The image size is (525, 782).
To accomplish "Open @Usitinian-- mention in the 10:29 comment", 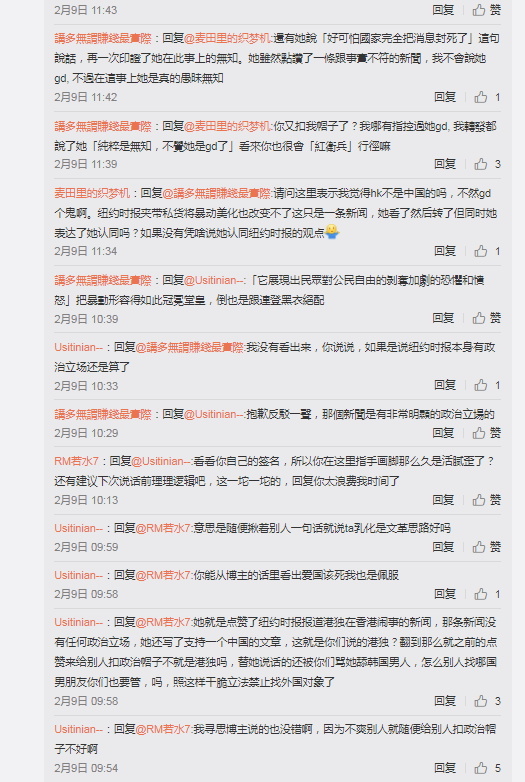I will pos(214,414).
